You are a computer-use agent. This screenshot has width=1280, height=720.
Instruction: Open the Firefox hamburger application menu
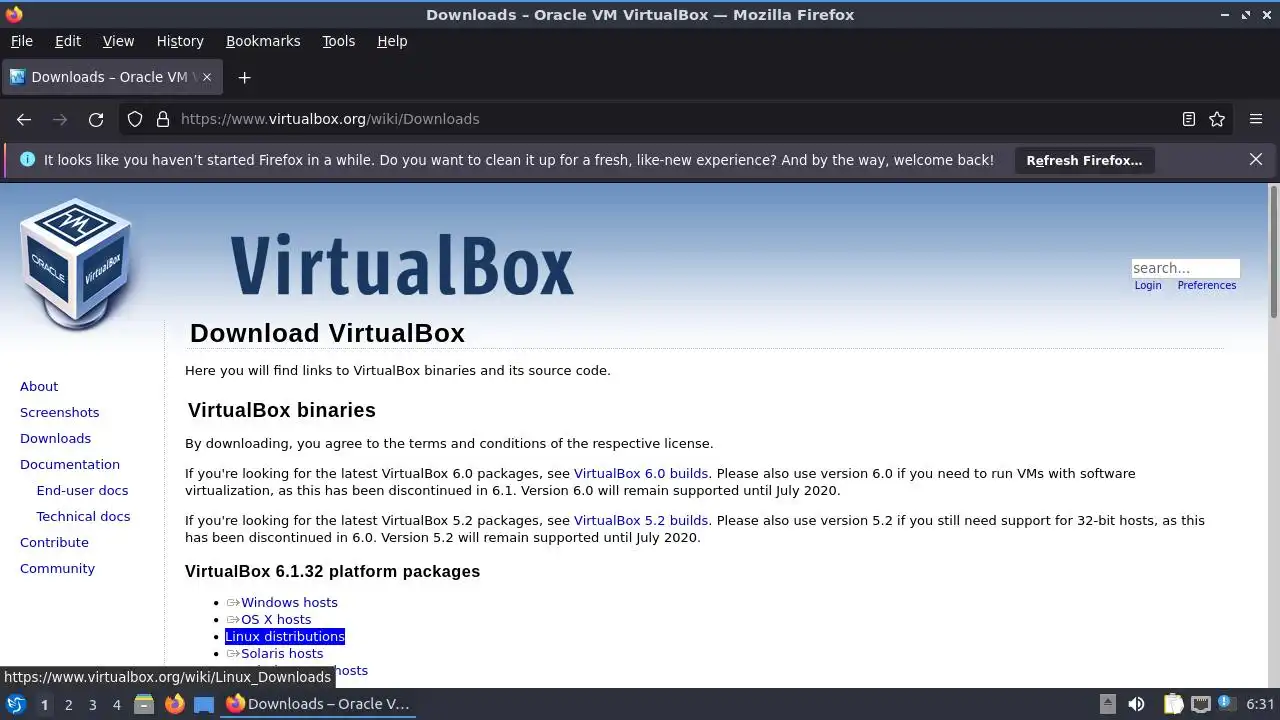click(x=1256, y=119)
